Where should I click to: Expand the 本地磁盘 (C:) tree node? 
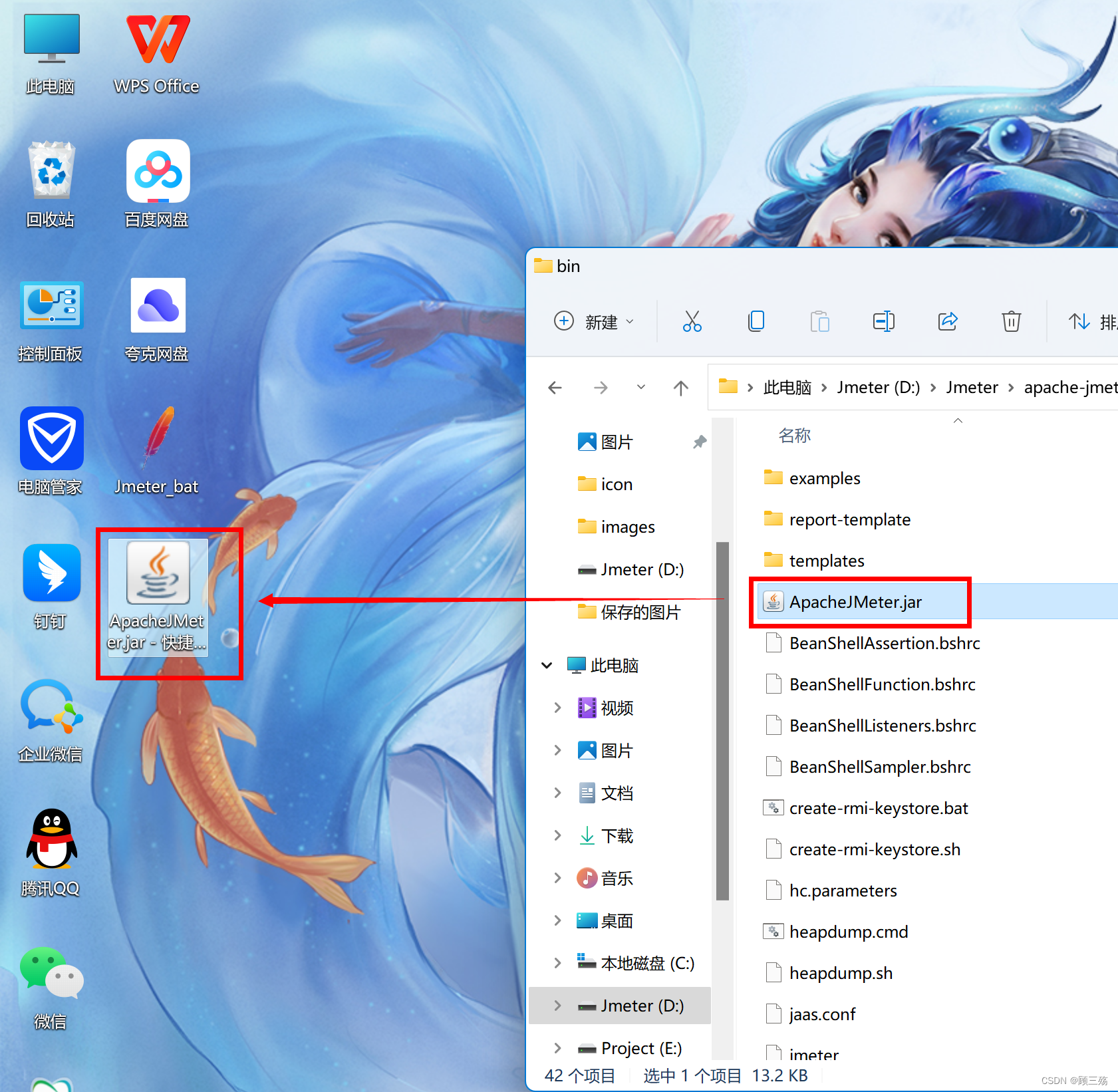coord(557,963)
